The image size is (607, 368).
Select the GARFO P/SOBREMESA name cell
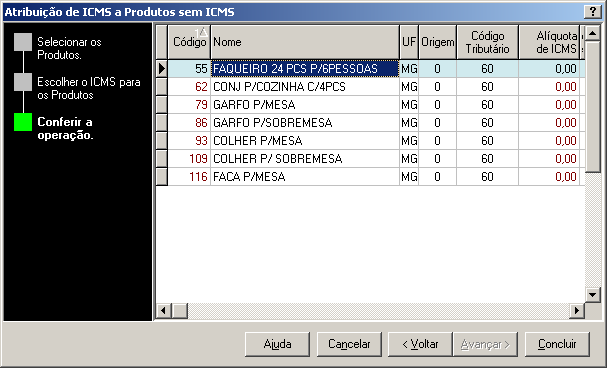[305, 123]
